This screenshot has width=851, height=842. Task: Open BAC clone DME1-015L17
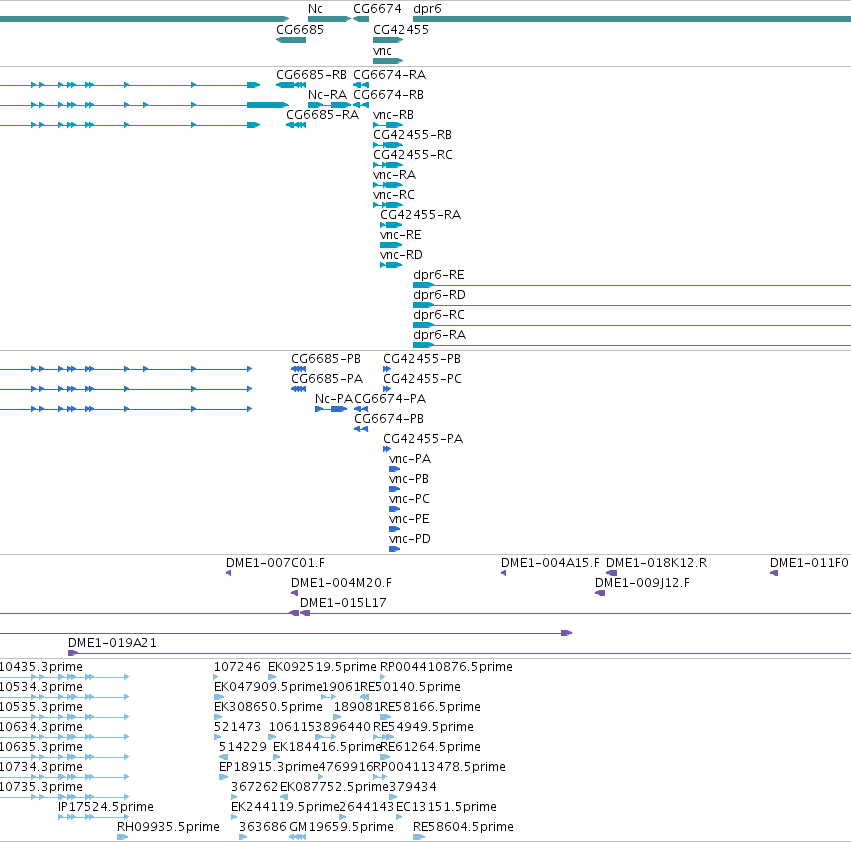(x=343, y=603)
